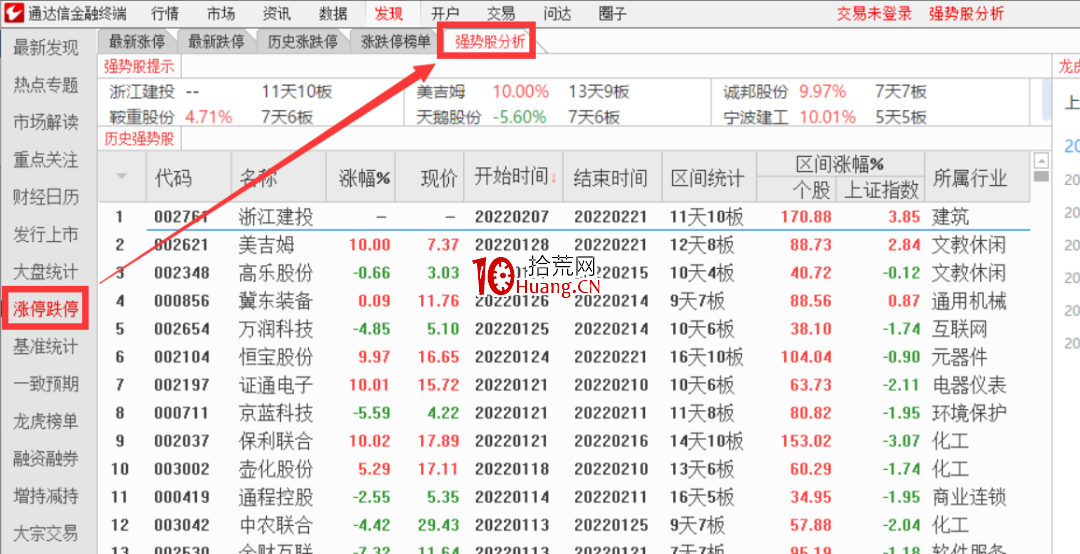
Task: Open 龙虎榜单 in sidebar
Action: (x=46, y=422)
